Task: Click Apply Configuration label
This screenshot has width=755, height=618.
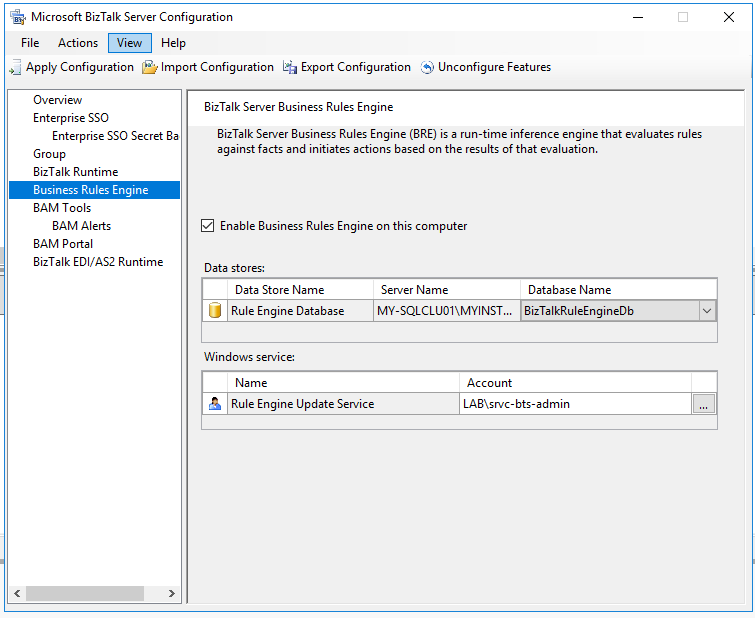Action: [80, 67]
